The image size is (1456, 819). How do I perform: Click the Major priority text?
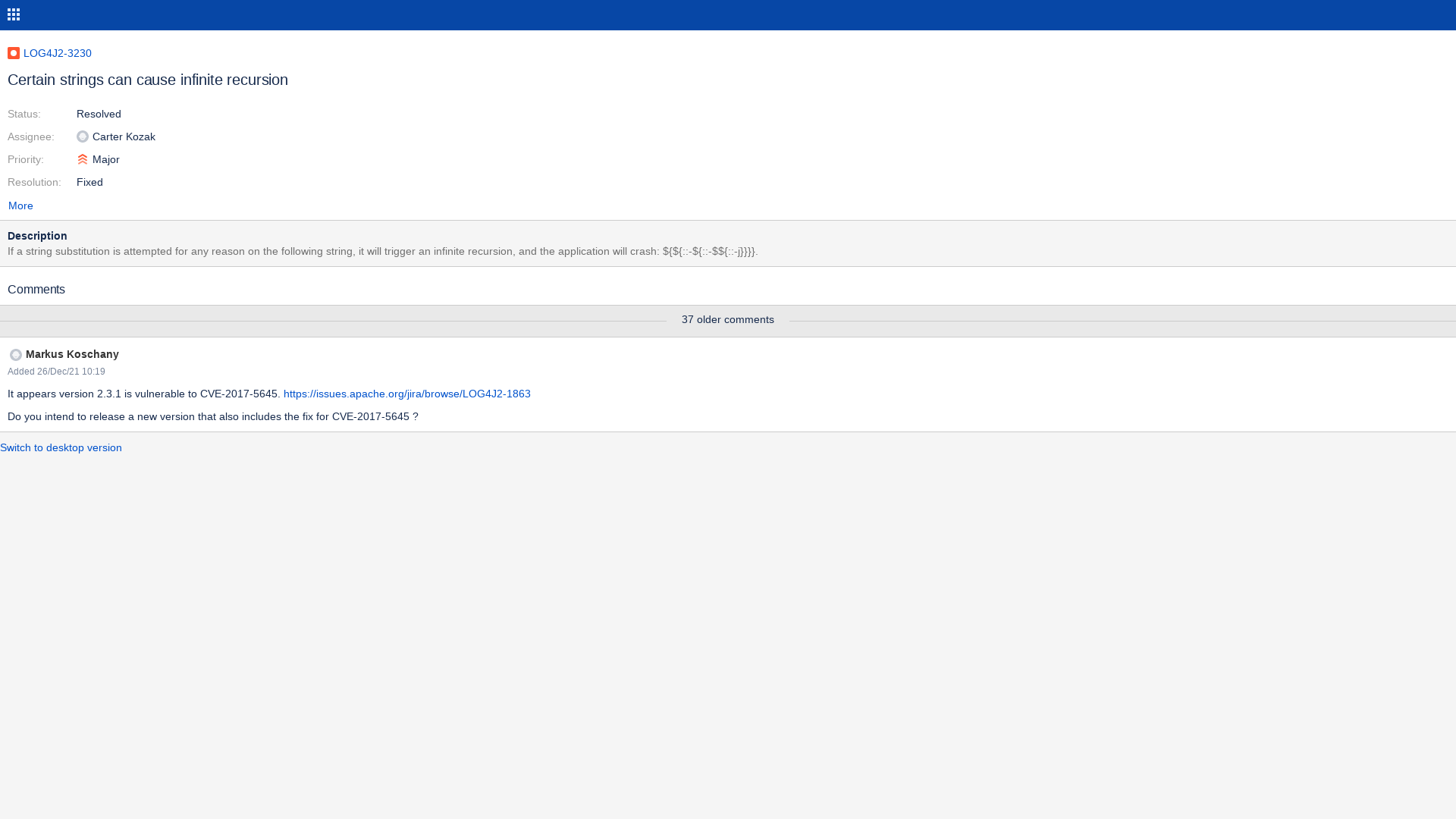tap(106, 159)
